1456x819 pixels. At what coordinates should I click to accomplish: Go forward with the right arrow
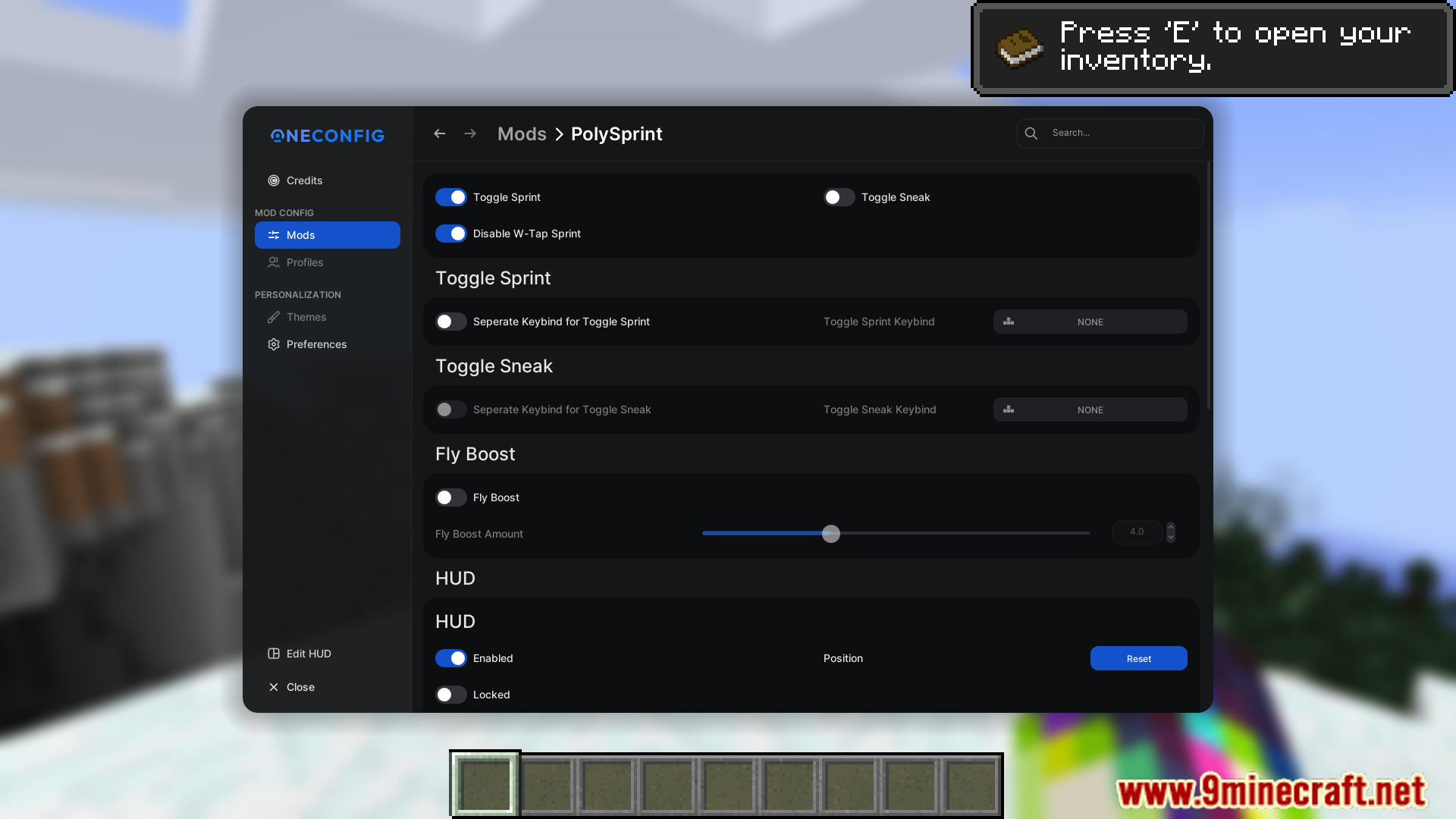pos(470,133)
